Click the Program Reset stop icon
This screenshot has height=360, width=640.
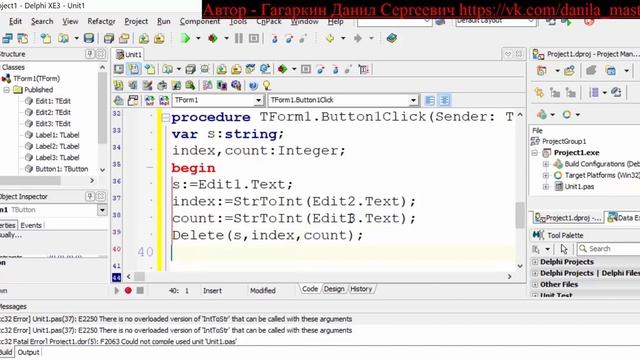coord(254,39)
